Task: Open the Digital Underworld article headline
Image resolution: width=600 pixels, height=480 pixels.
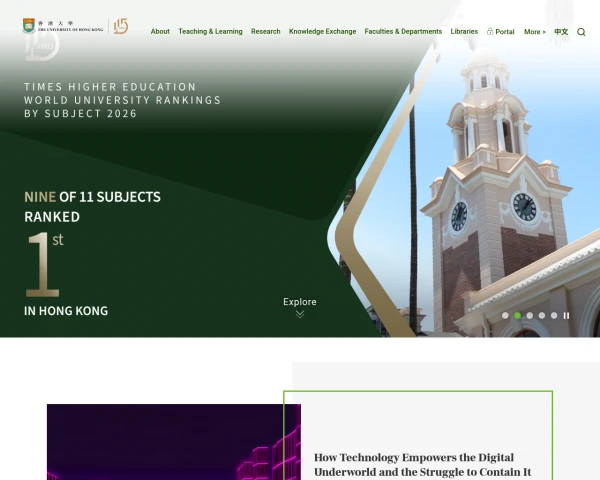Action: coord(422,464)
